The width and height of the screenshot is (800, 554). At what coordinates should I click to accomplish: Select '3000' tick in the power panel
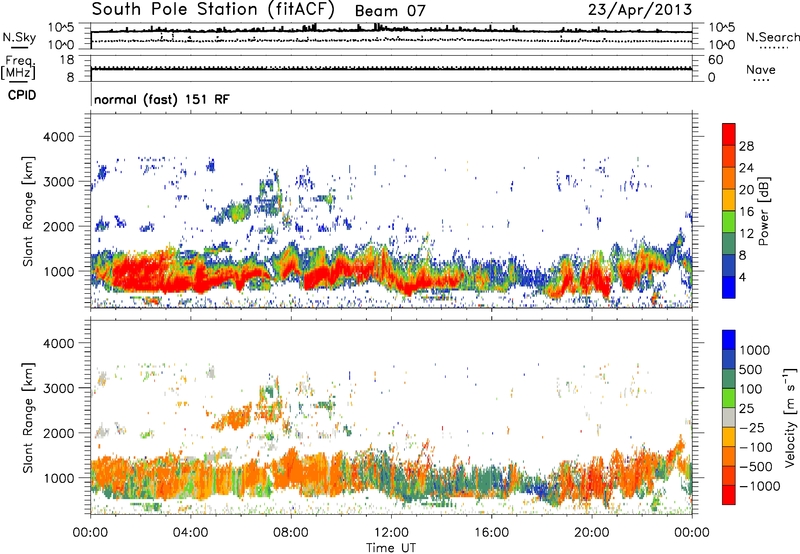(x=58, y=182)
